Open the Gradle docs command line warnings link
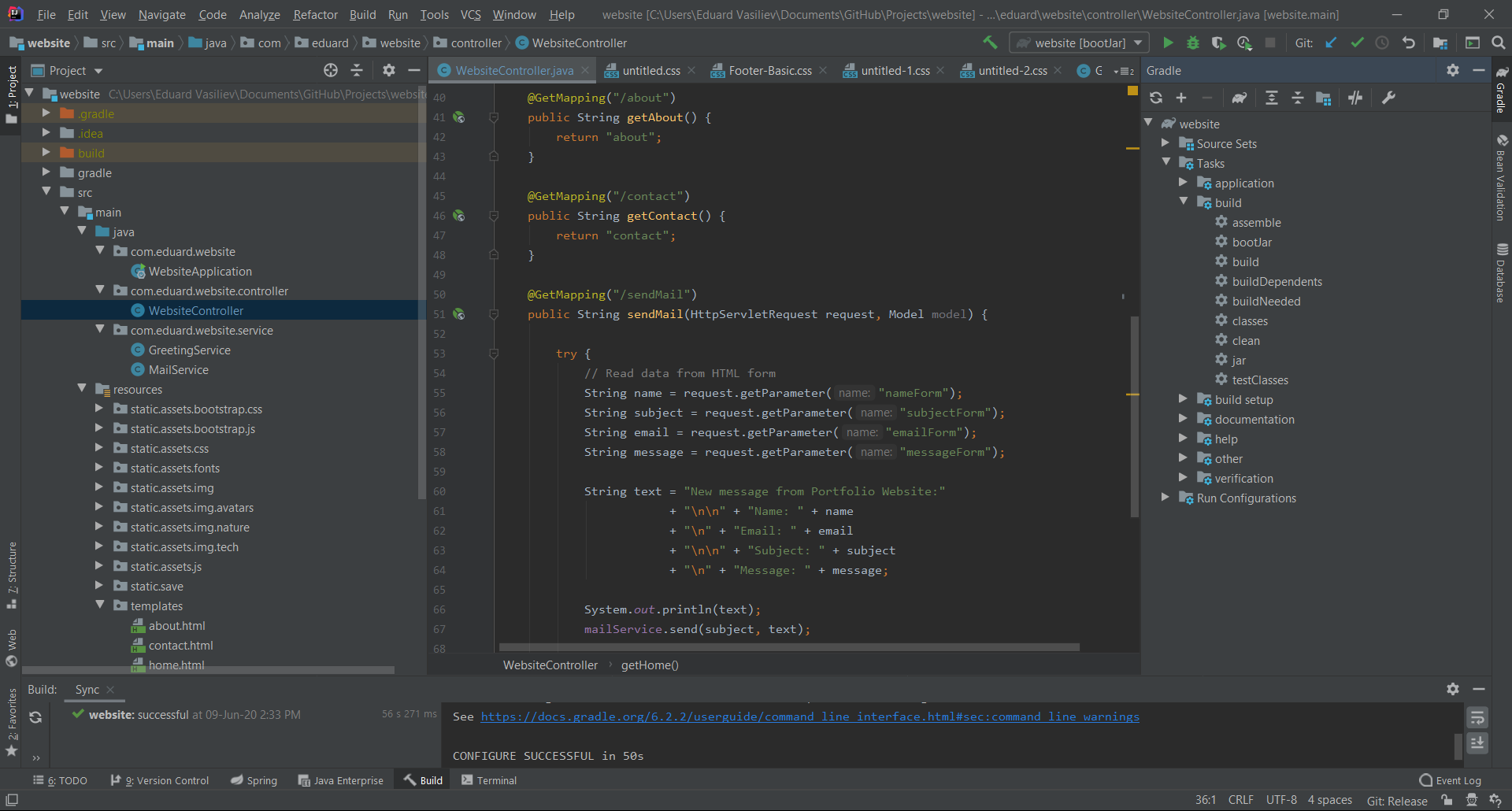The width and height of the screenshot is (1512, 811). (x=810, y=717)
